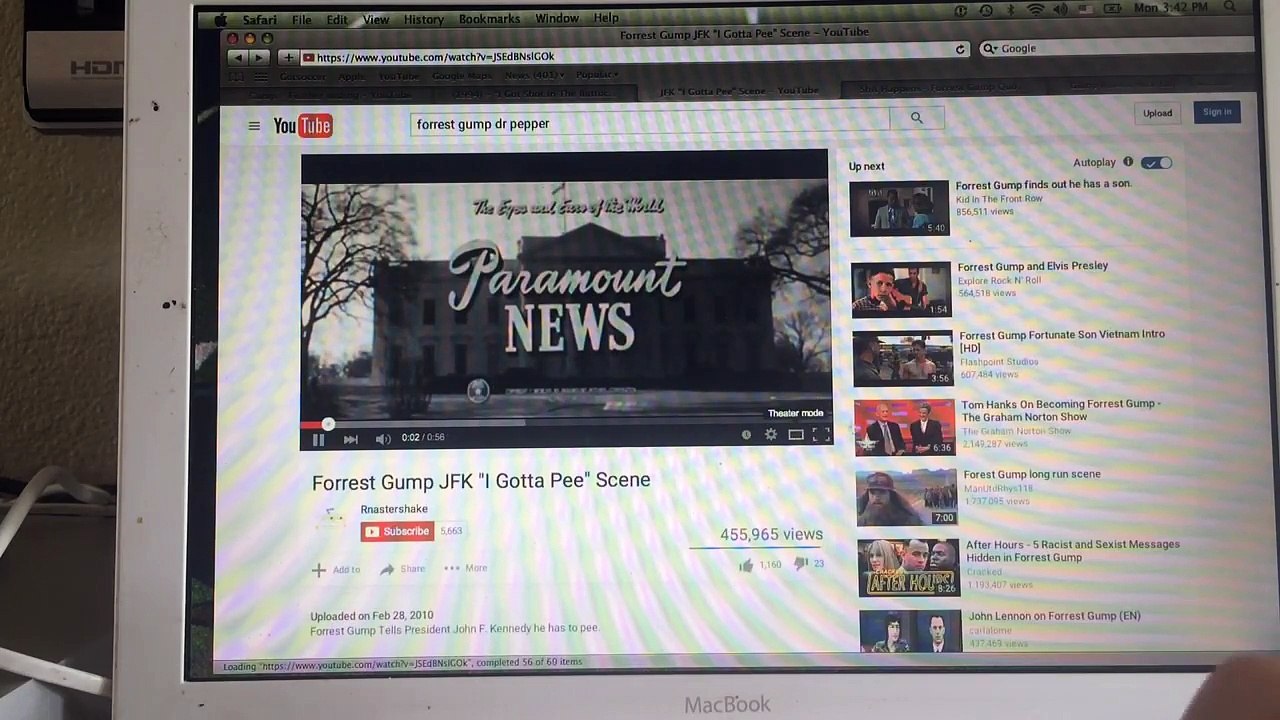Pause the video playback
1280x720 pixels.
[x=318, y=439]
